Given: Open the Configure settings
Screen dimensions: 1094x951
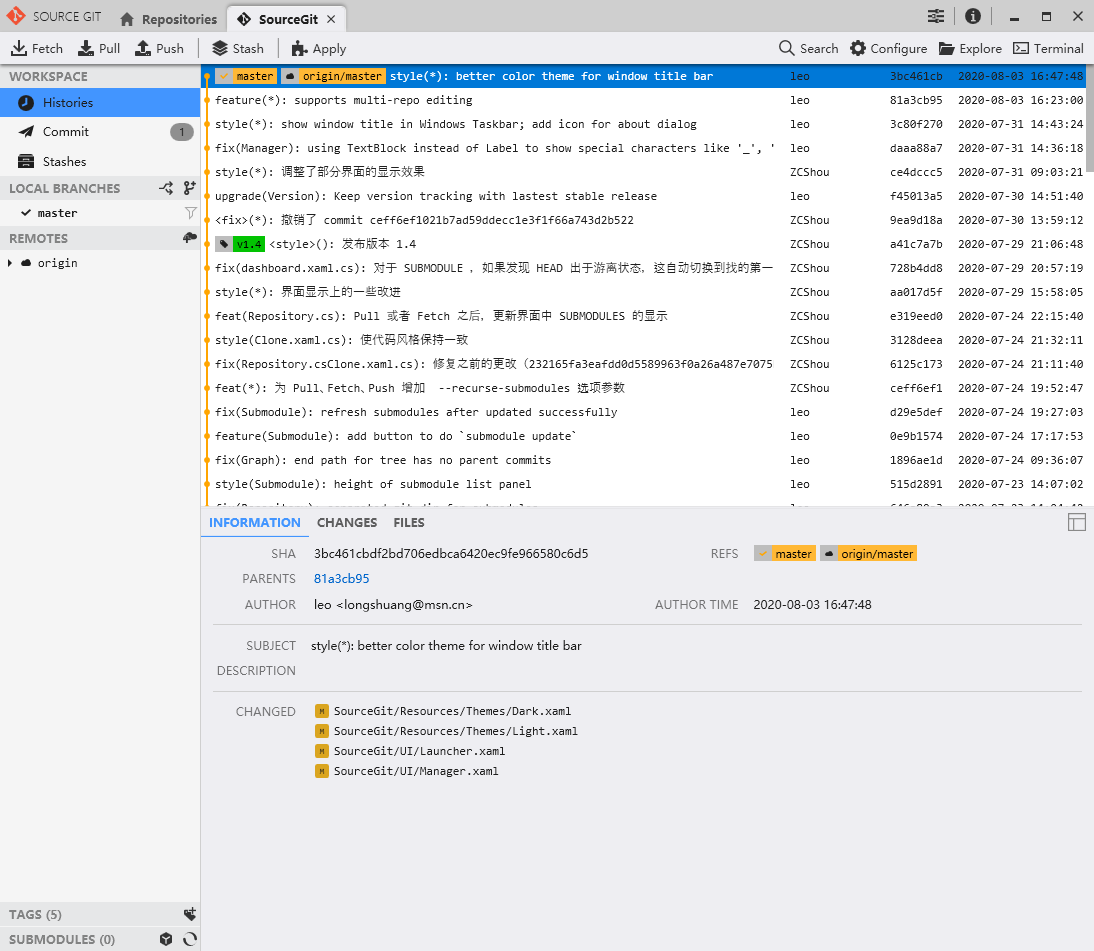Looking at the screenshot, I should 888,48.
